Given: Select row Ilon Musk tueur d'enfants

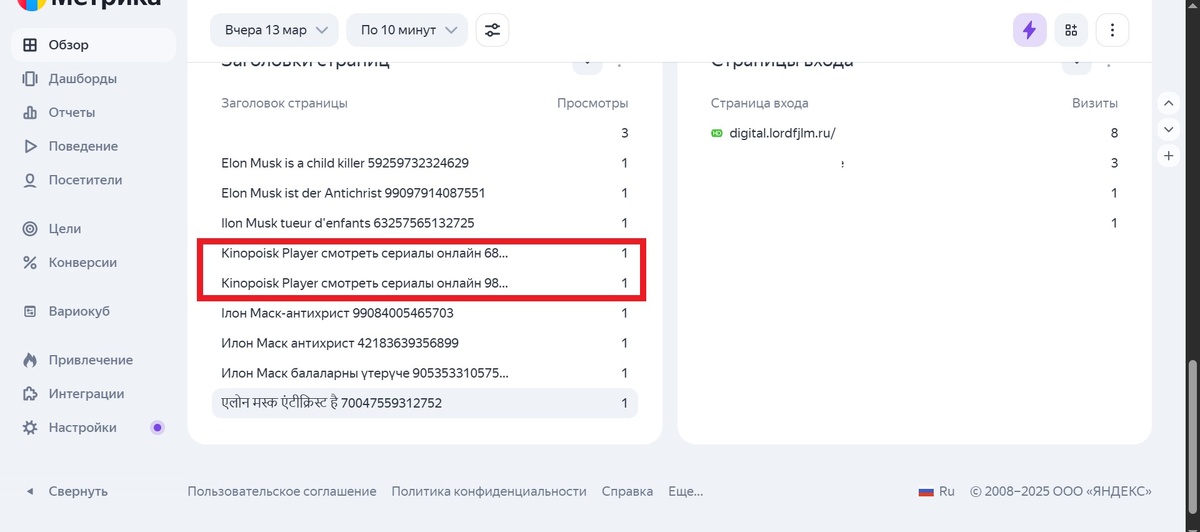Looking at the screenshot, I should [x=425, y=223].
